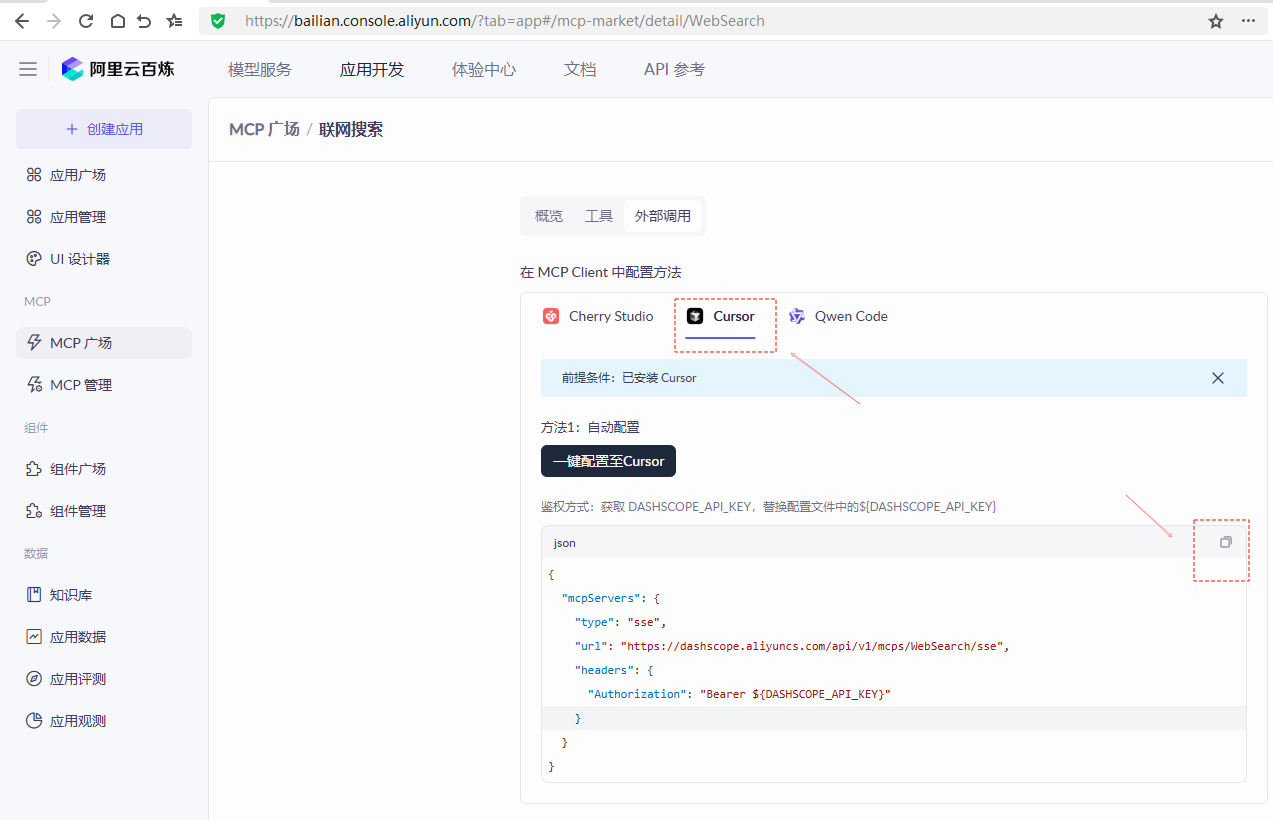This screenshot has height=820, width=1273.
Task: Open MCP 管理 in the sidebar
Action: [104, 385]
